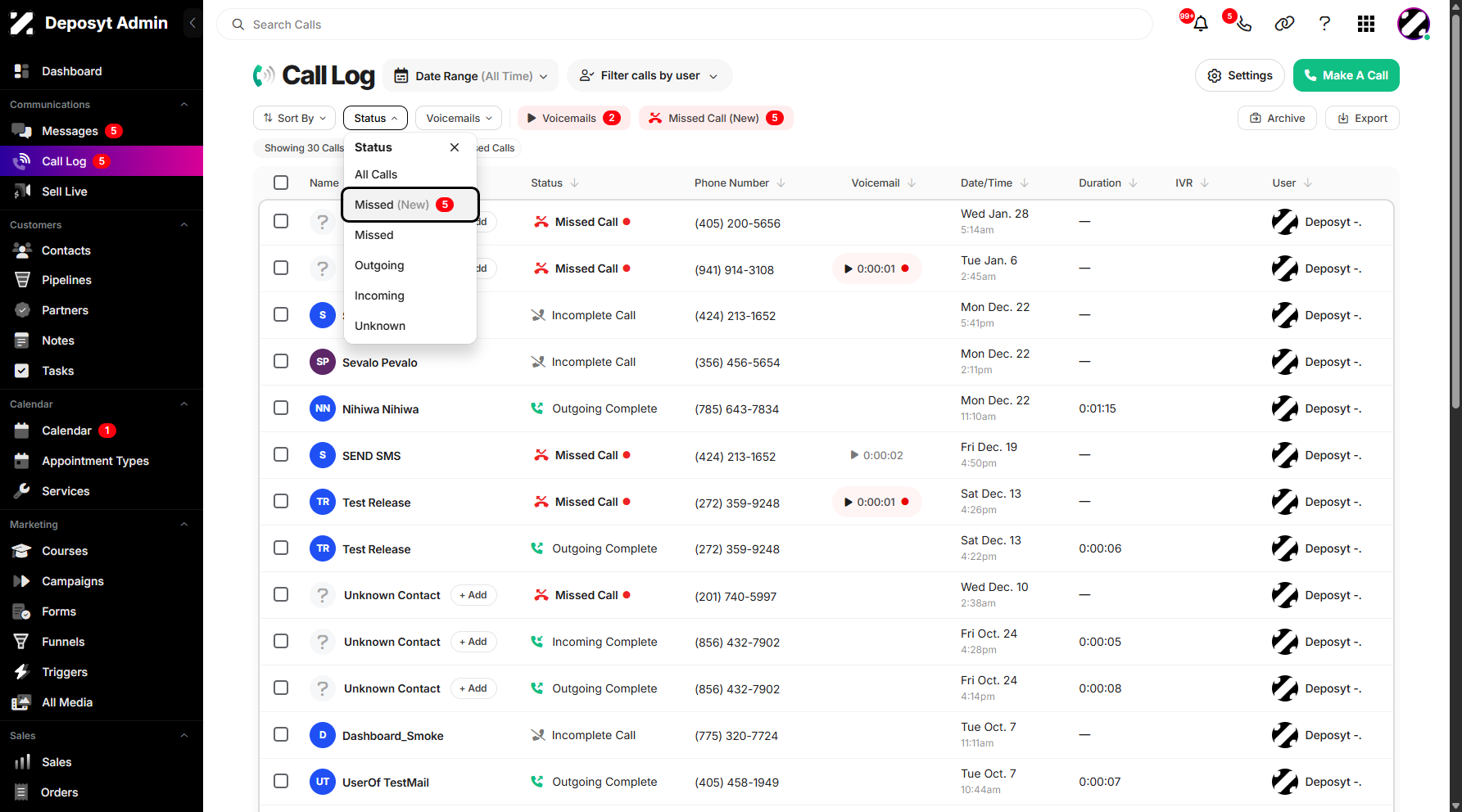Click the Archive button
Viewport: 1462px width, 812px height.
(1277, 118)
